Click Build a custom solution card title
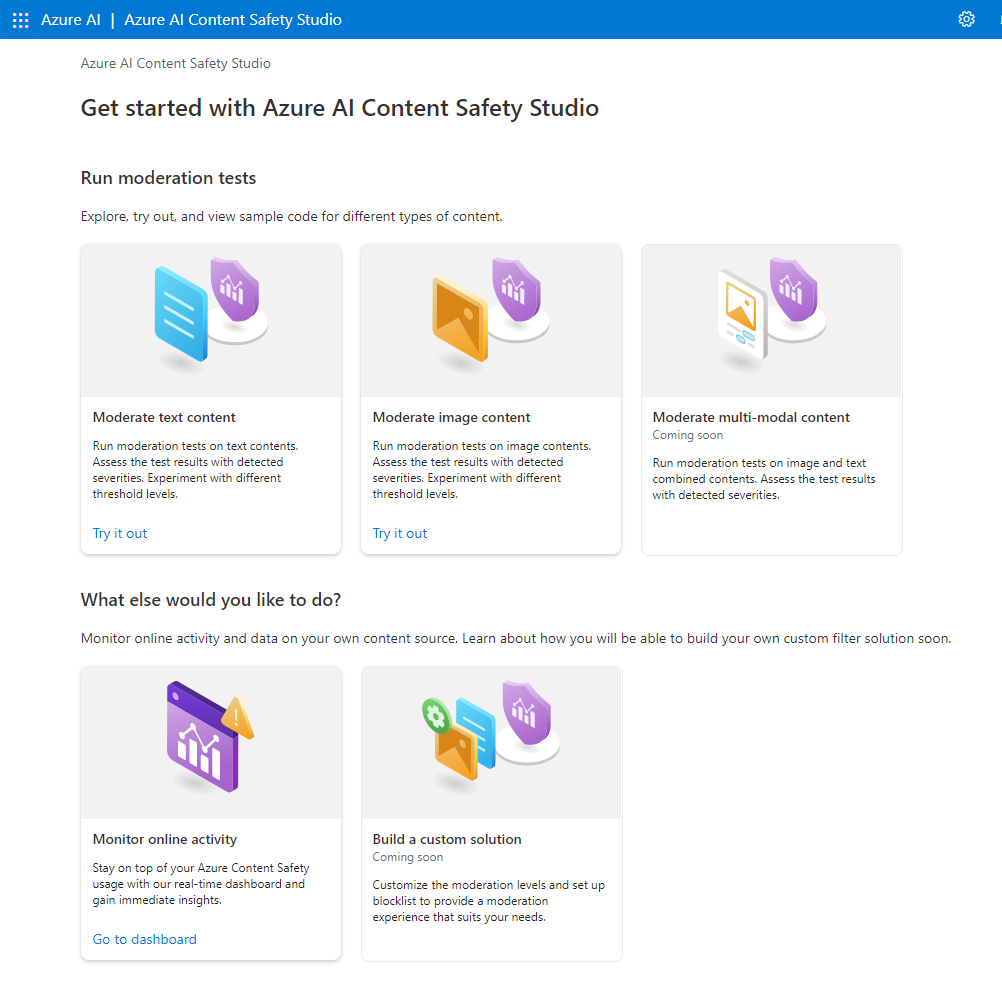Viewport: 1002px width, 993px height. [x=447, y=839]
